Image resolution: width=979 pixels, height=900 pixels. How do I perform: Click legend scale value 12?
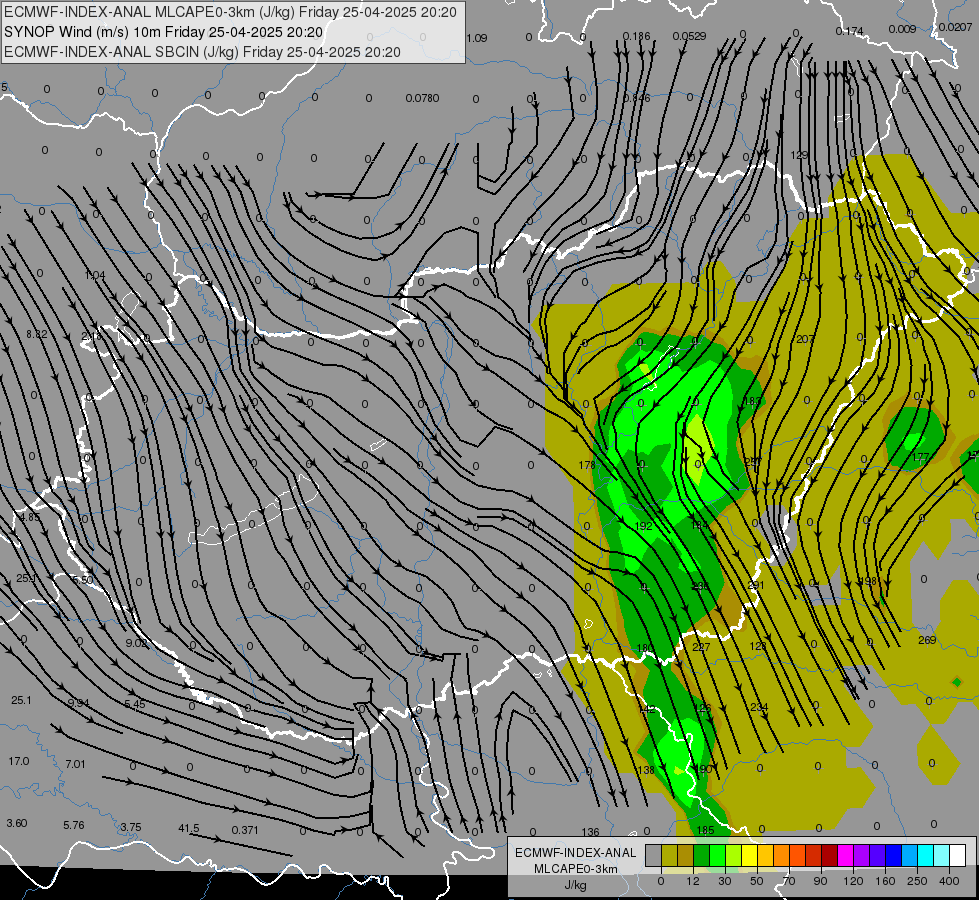pos(693,881)
